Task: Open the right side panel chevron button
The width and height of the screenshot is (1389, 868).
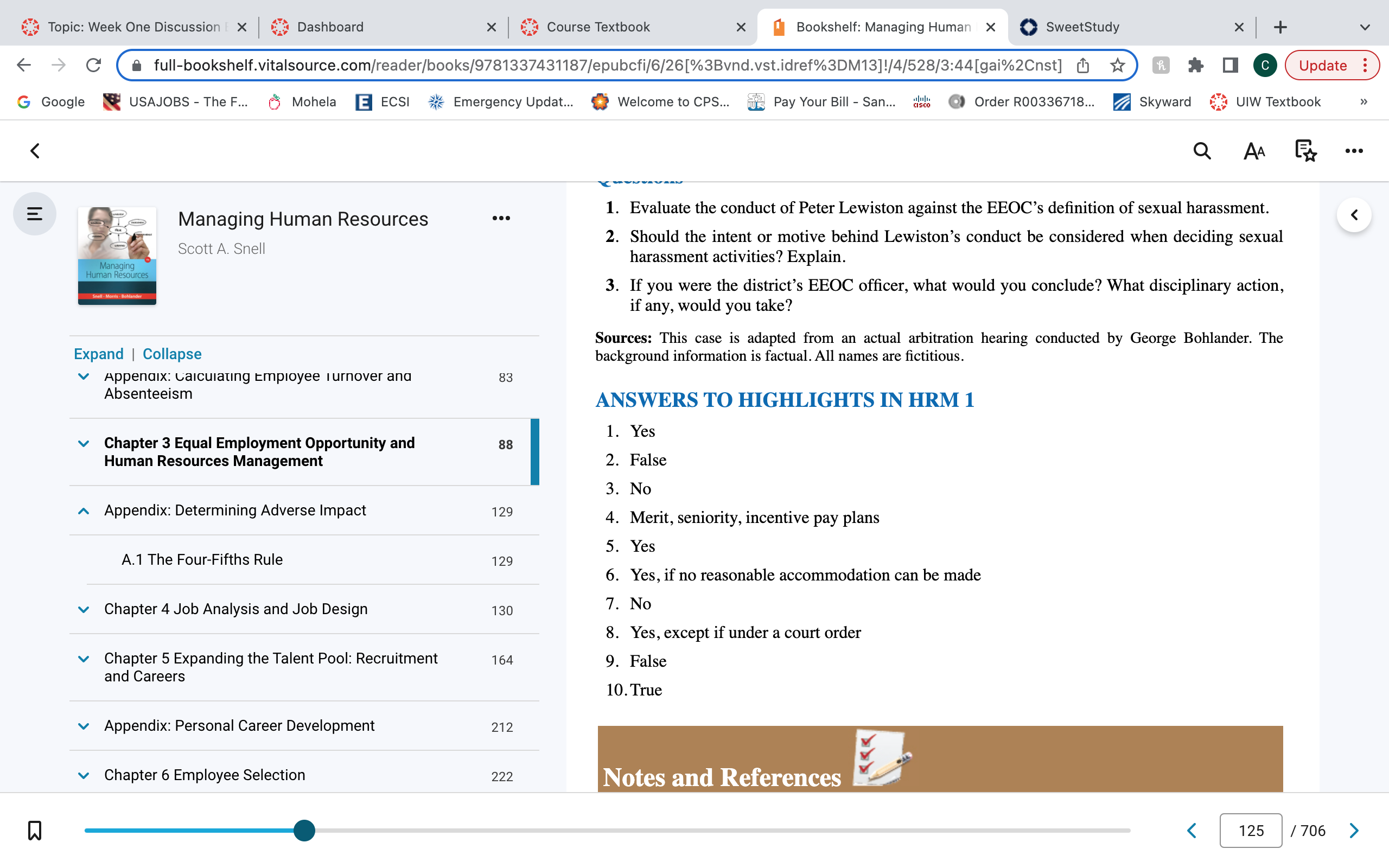Action: coord(1354,215)
